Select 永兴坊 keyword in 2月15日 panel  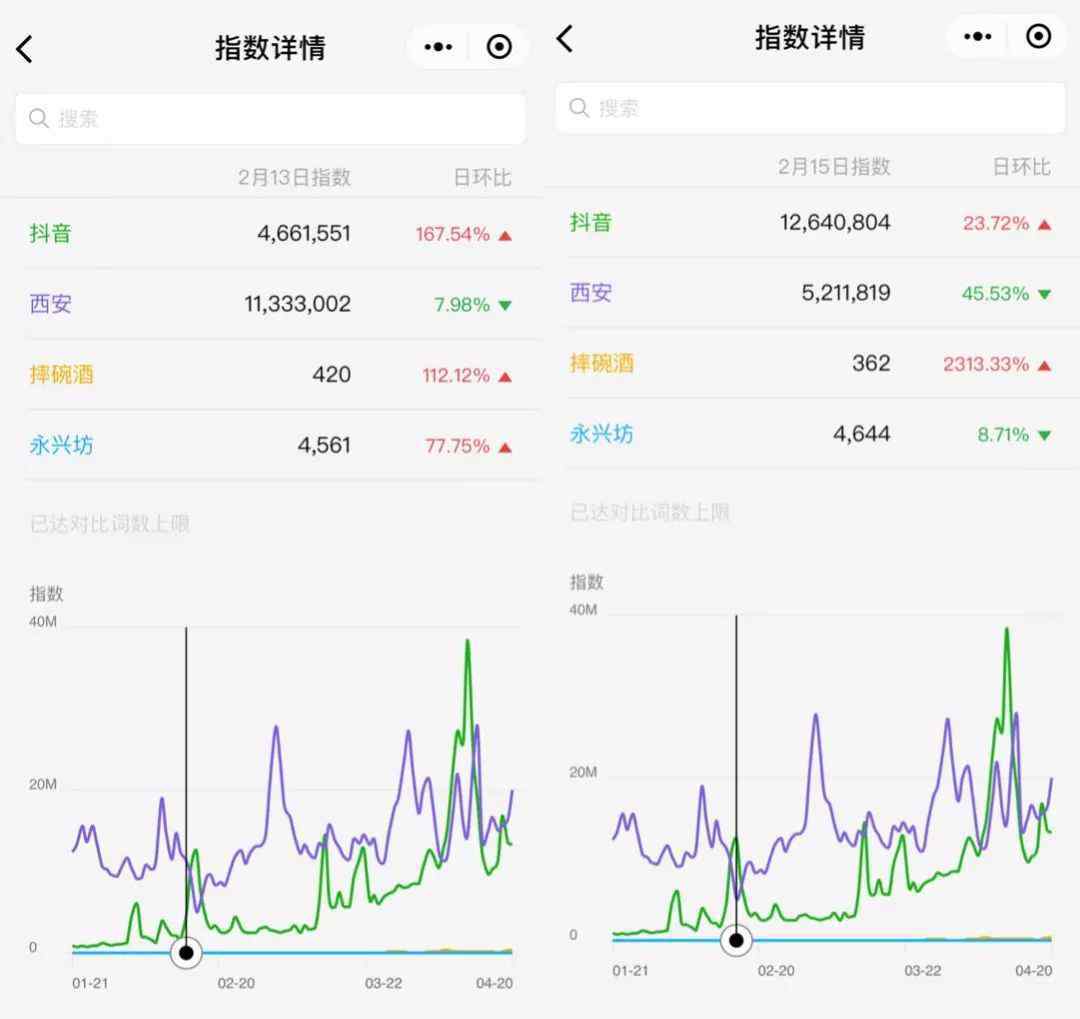pyautogui.click(x=601, y=434)
